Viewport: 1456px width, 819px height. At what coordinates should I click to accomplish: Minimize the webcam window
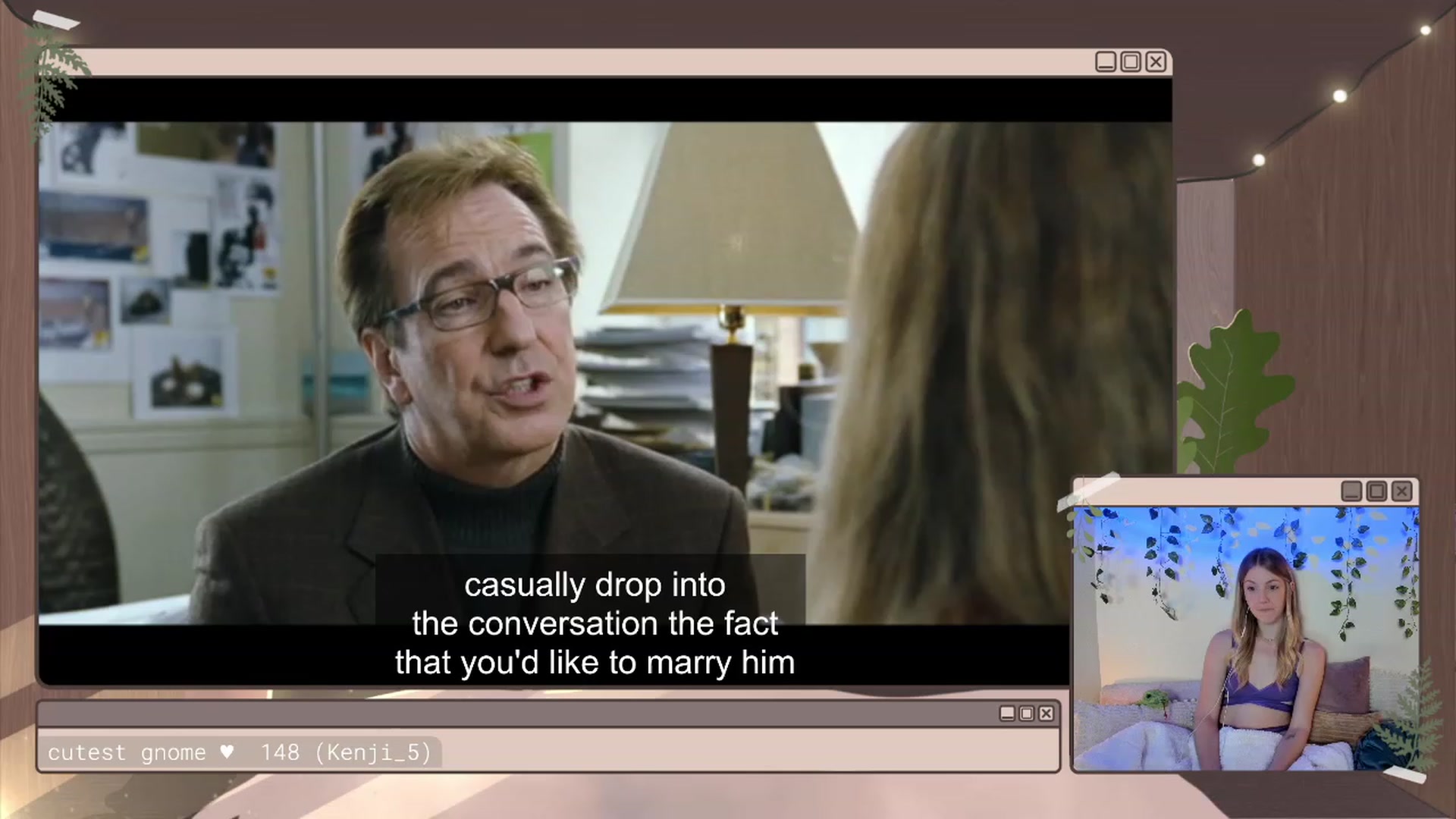pos(1351,491)
